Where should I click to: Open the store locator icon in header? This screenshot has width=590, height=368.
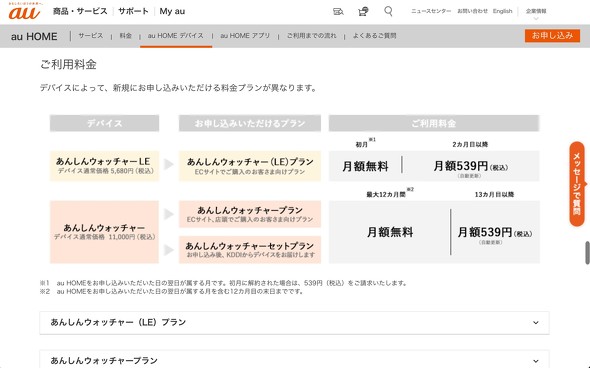338,12
